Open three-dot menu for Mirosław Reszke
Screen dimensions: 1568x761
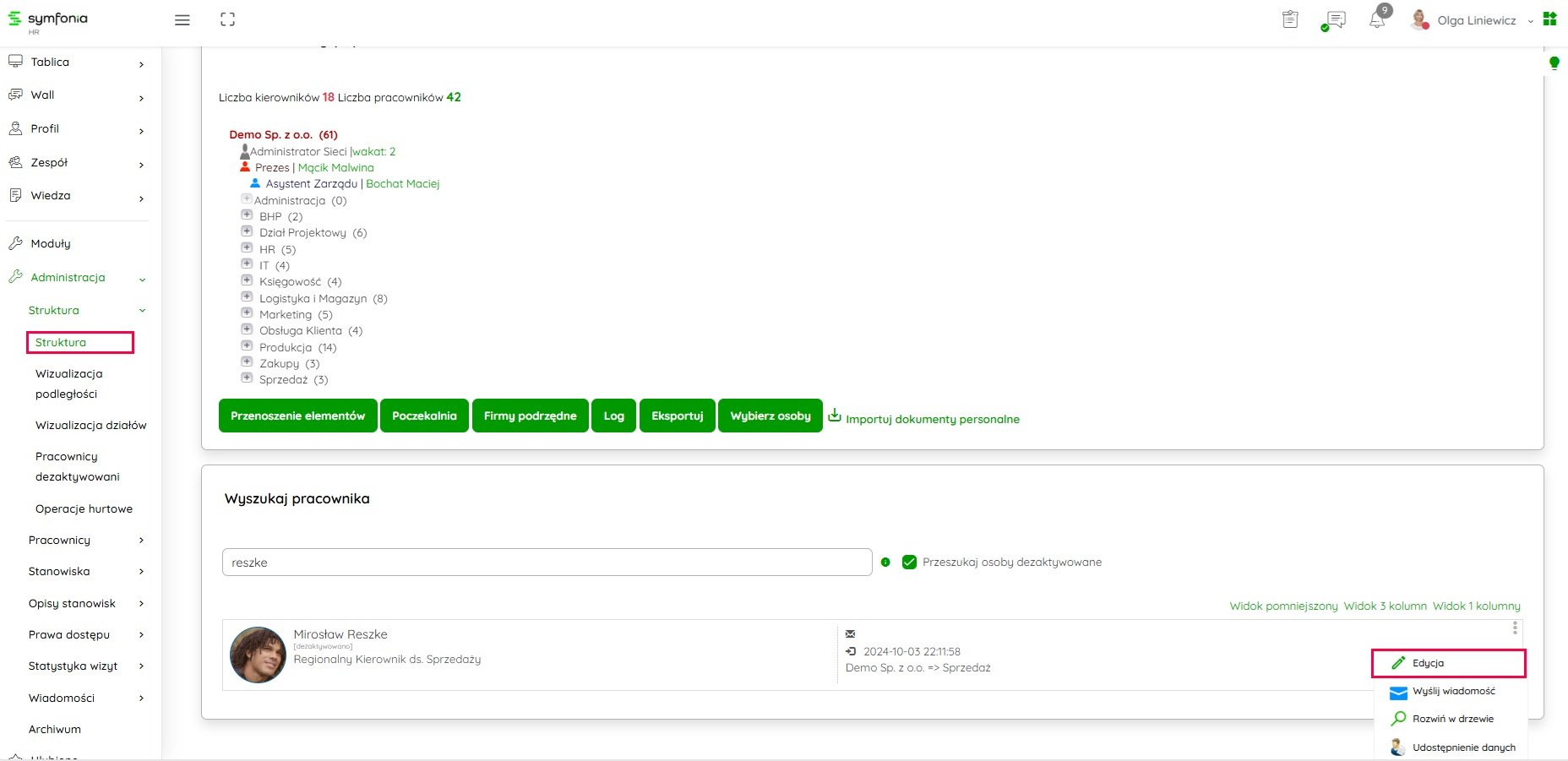point(1515,628)
